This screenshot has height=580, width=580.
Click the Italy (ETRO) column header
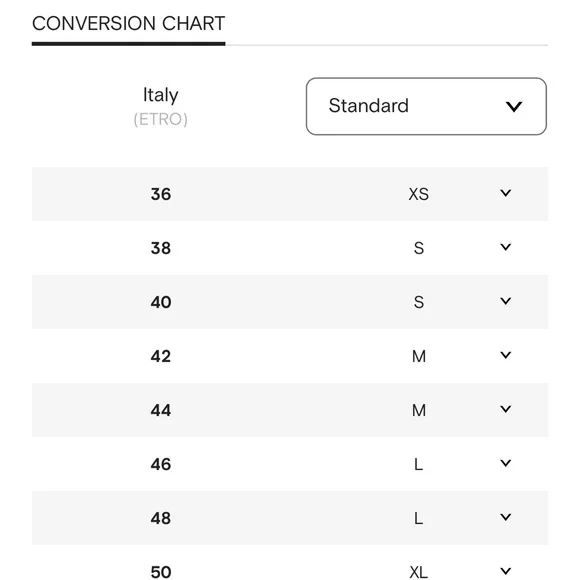pos(161,106)
